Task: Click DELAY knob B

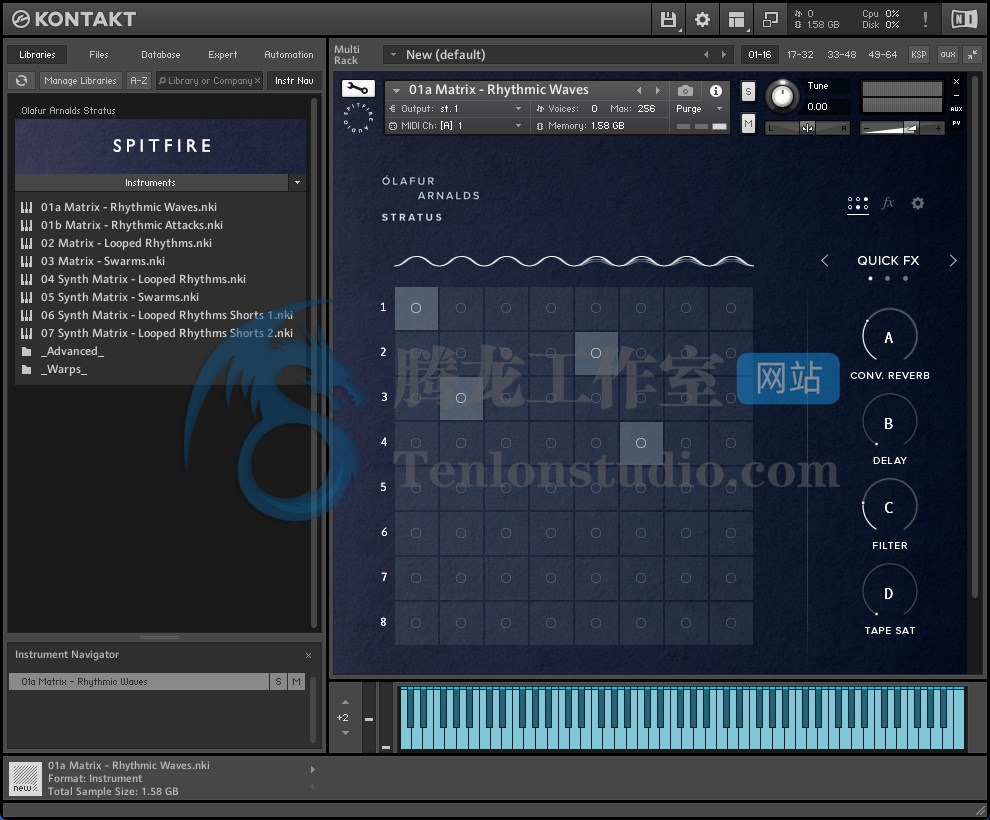Action: pyautogui.click(x=889, y=423)
